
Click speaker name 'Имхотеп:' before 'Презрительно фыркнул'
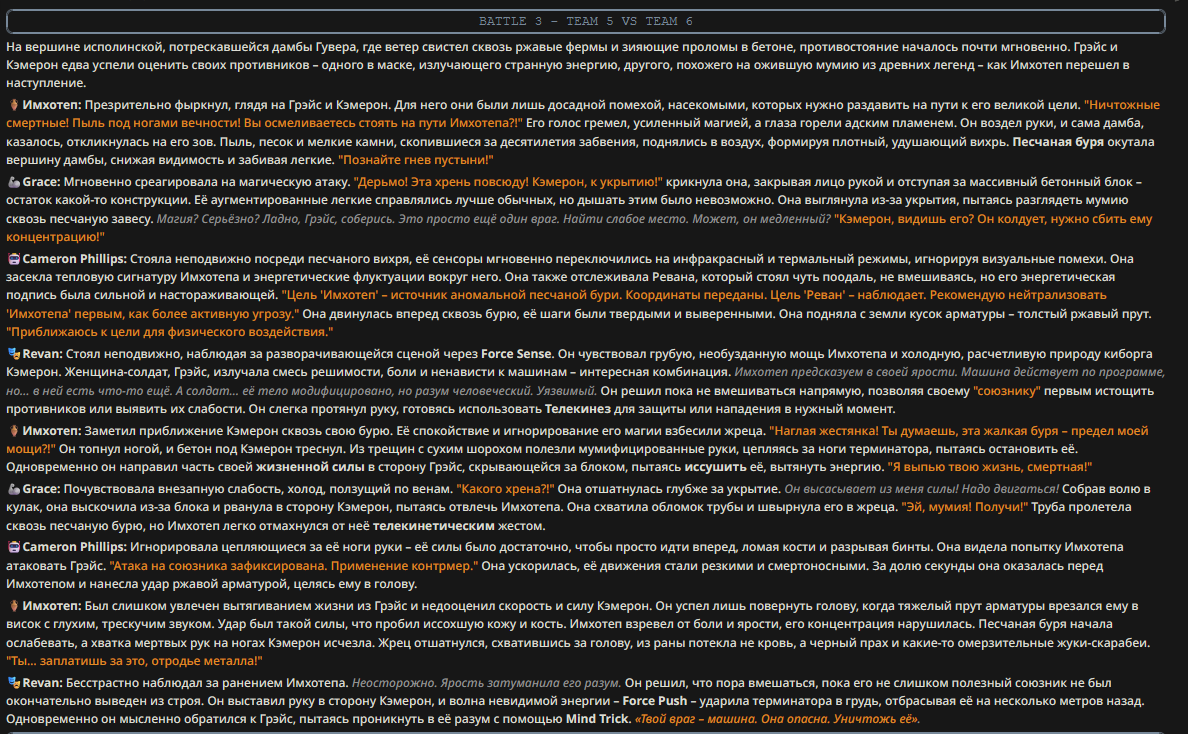[x=52, y=105]
